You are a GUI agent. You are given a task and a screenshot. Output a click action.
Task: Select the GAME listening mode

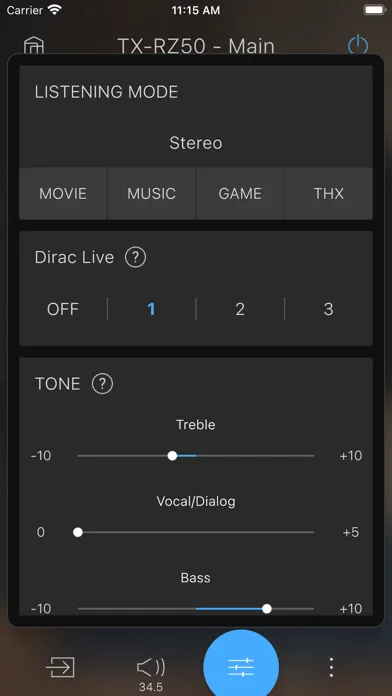click(x=240, y=194)
